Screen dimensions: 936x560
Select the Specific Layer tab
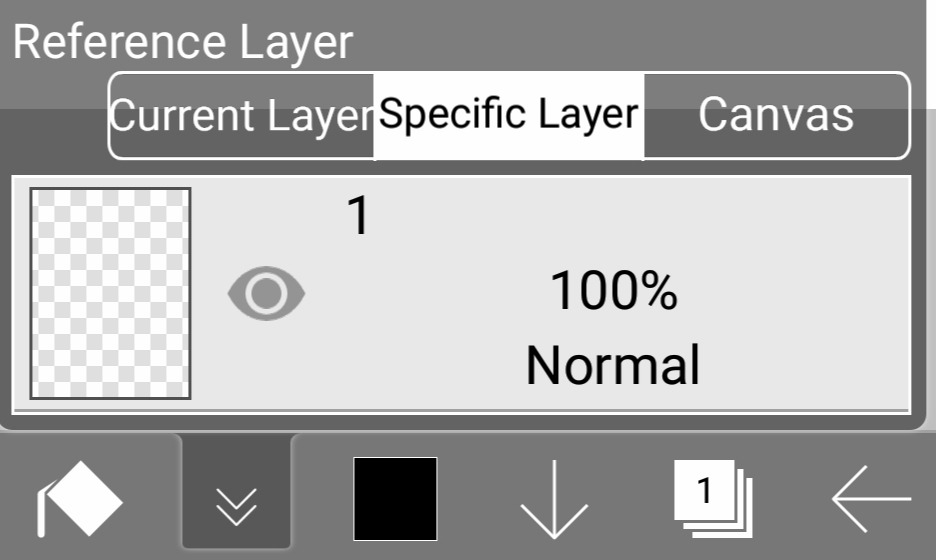pos(508,115)
